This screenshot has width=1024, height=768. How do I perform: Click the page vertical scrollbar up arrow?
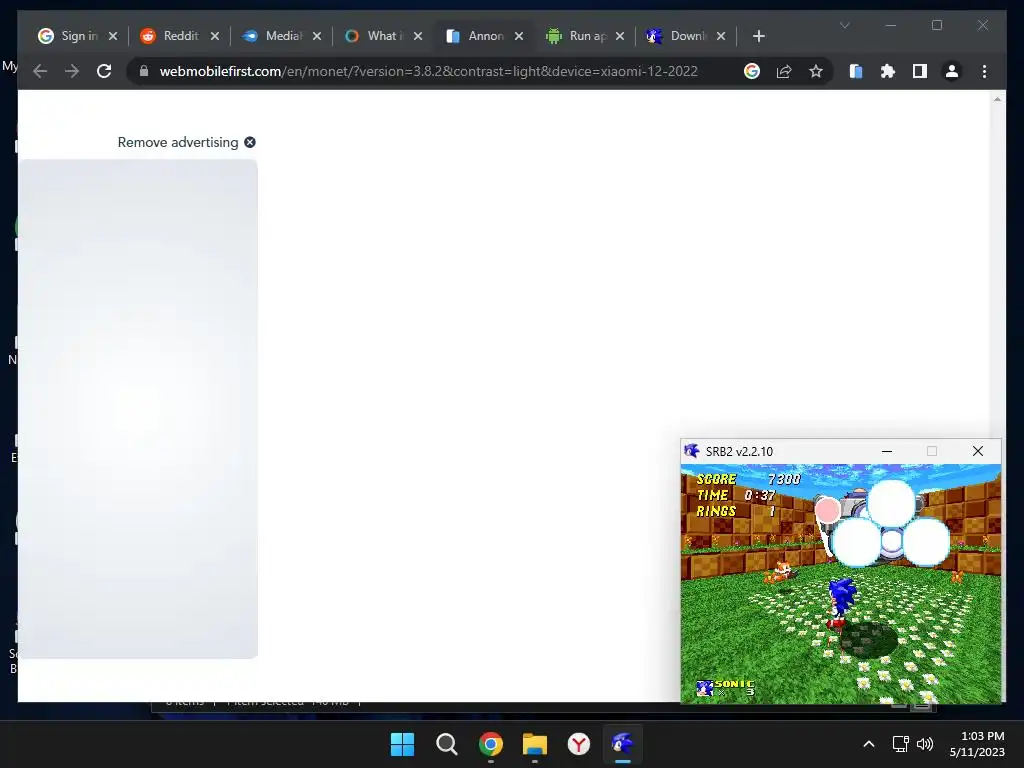click(997, 99)
